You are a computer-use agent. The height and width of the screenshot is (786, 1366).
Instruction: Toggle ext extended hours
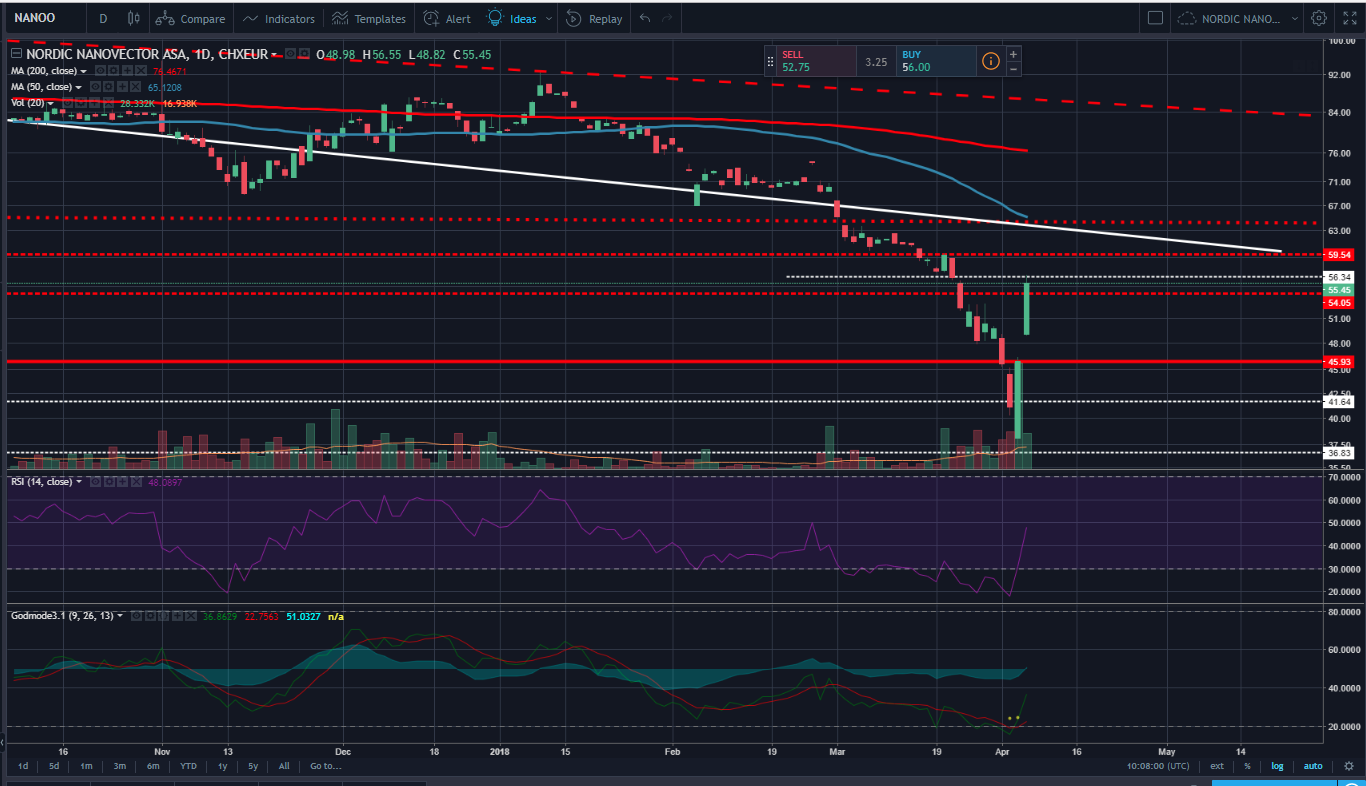point(1216,766)
